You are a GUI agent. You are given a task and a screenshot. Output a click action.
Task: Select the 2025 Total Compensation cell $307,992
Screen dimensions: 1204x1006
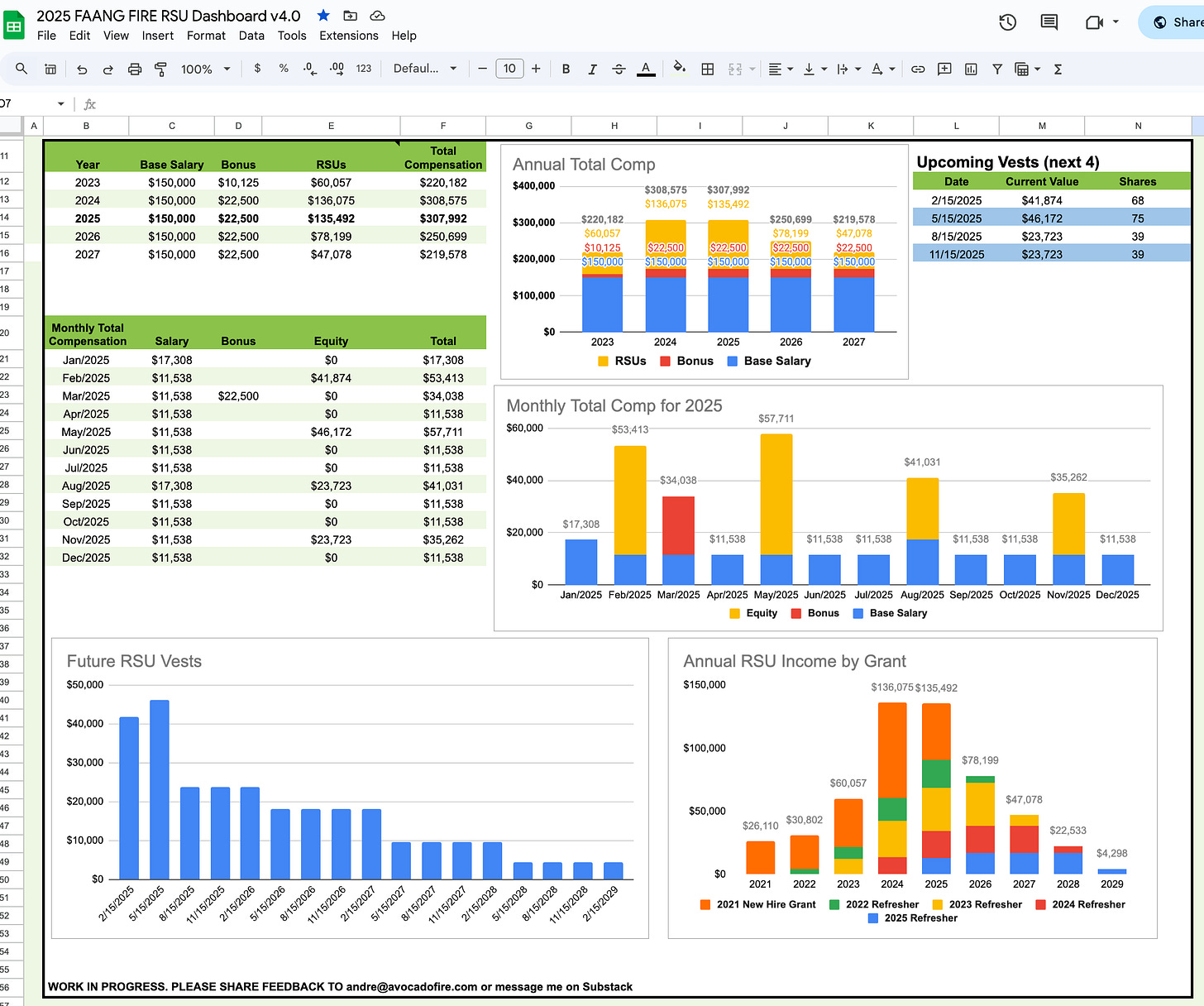pos(443,218)
